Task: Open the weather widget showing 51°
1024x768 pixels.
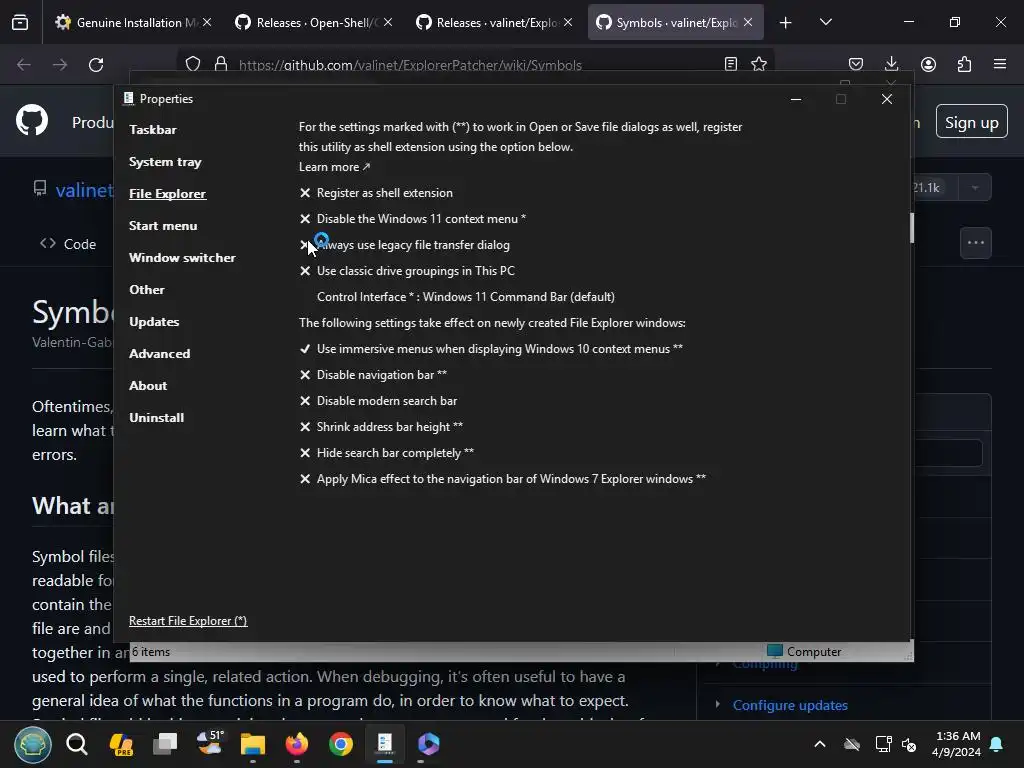Action: tap(210, 743)
